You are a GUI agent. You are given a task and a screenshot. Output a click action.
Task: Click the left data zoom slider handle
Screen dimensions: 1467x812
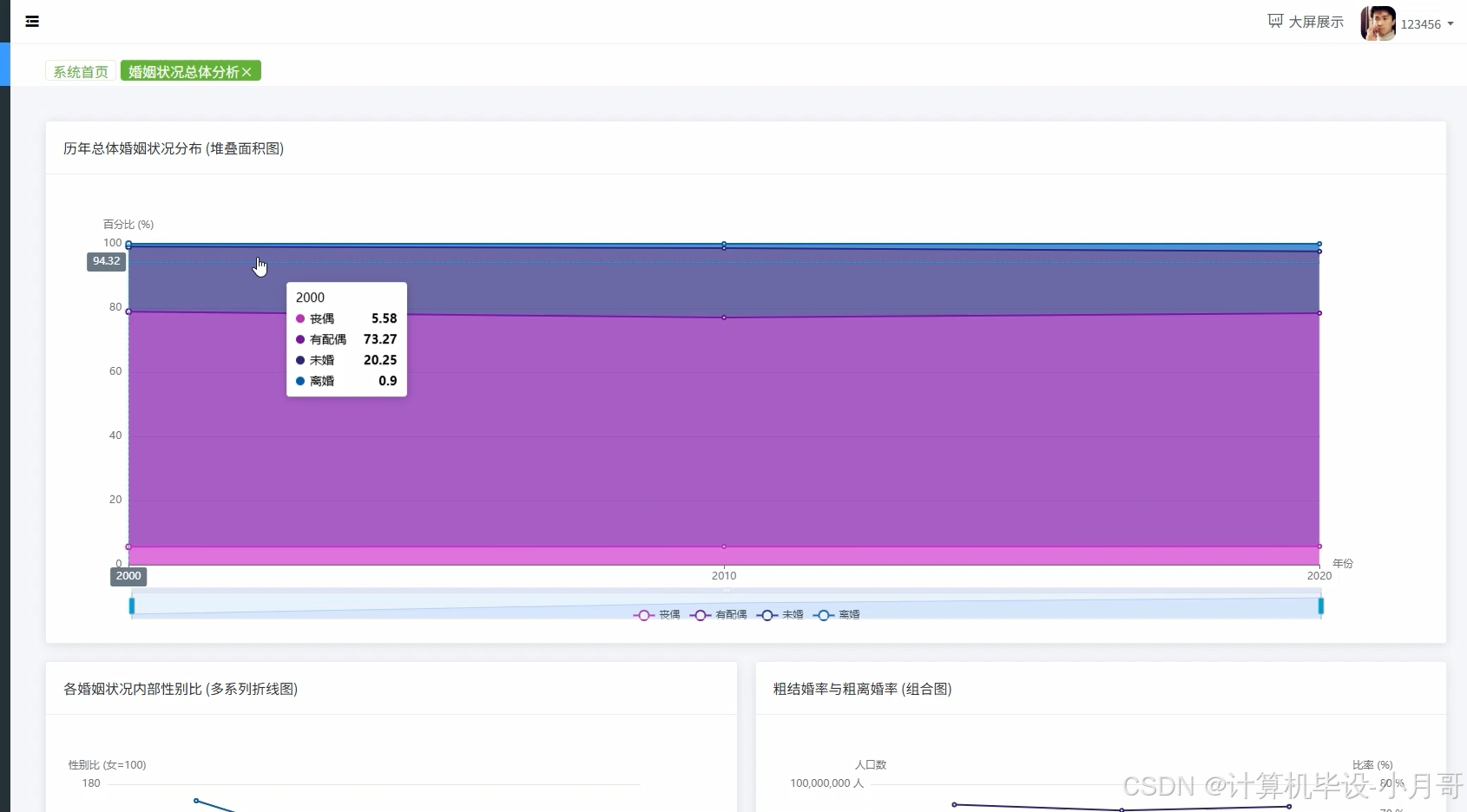click(x=132, y=606)
